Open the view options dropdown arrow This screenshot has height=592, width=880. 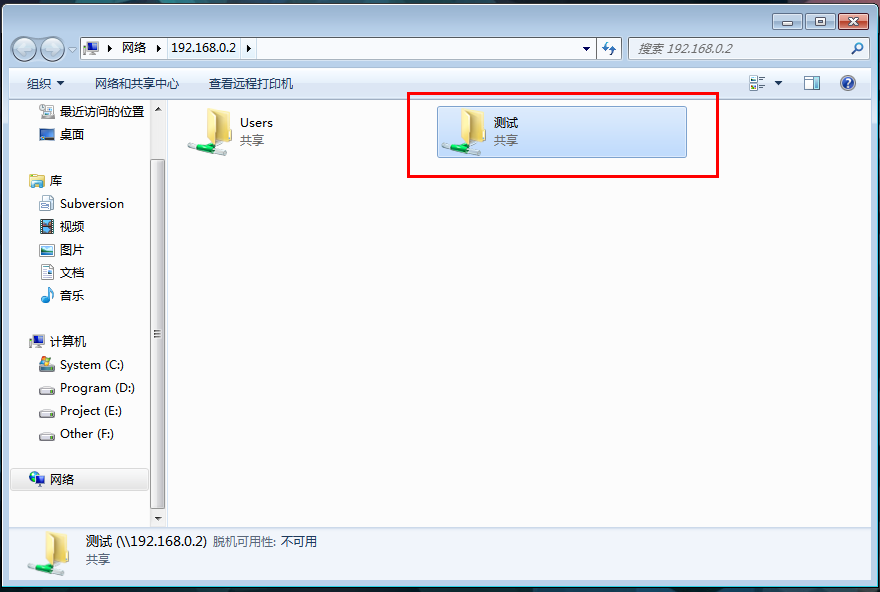(778, 84)
